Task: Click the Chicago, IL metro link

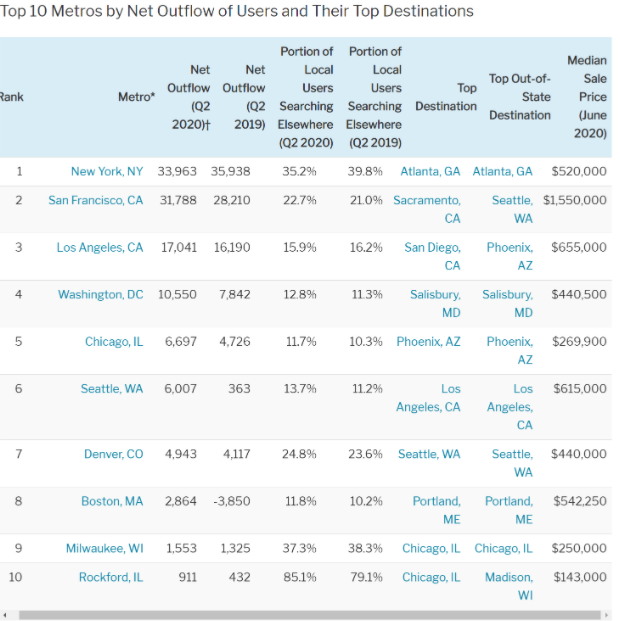Action: pyautogui.click(x=113, y=341)
